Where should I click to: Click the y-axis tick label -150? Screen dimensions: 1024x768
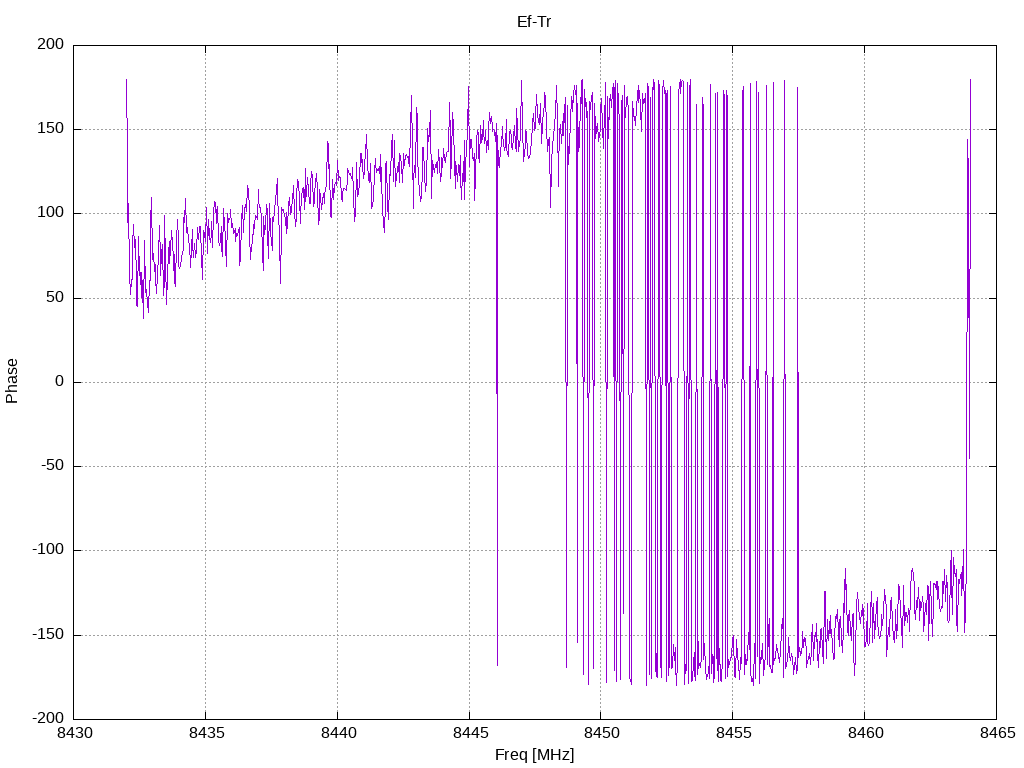point(48,634)
